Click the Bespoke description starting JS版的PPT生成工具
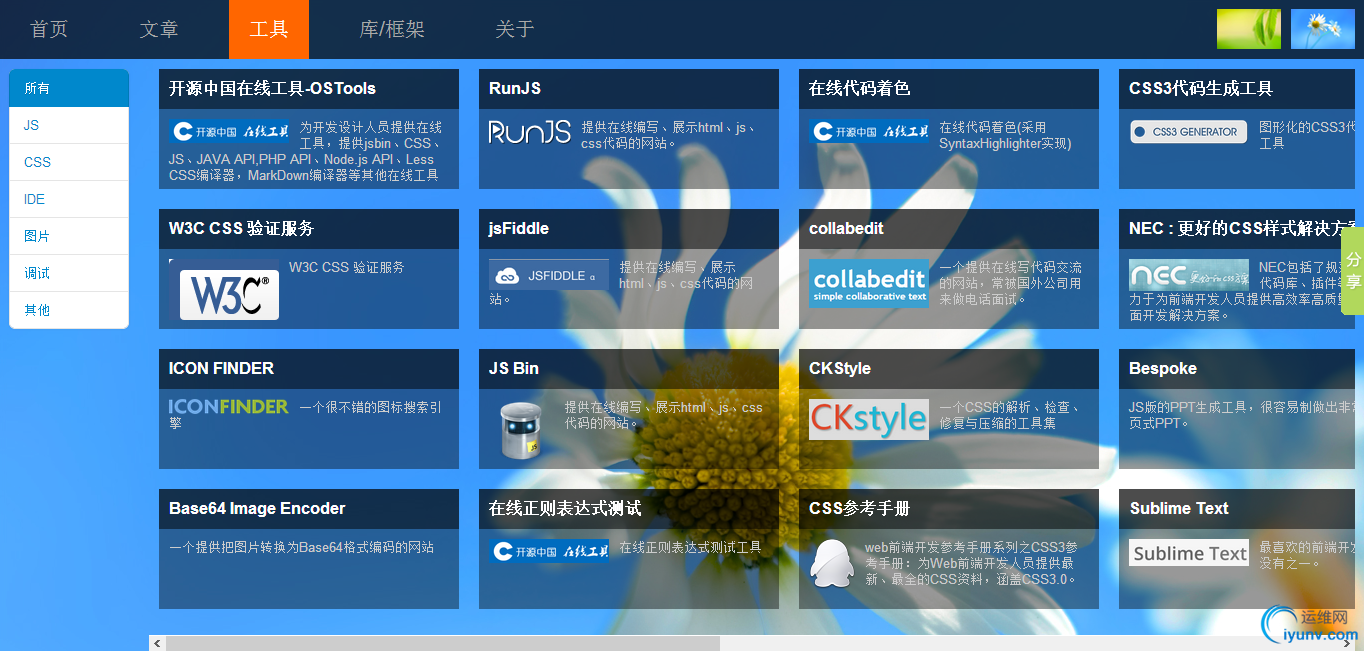This screenshot has width=1364, height=651. click(1243, 415)
